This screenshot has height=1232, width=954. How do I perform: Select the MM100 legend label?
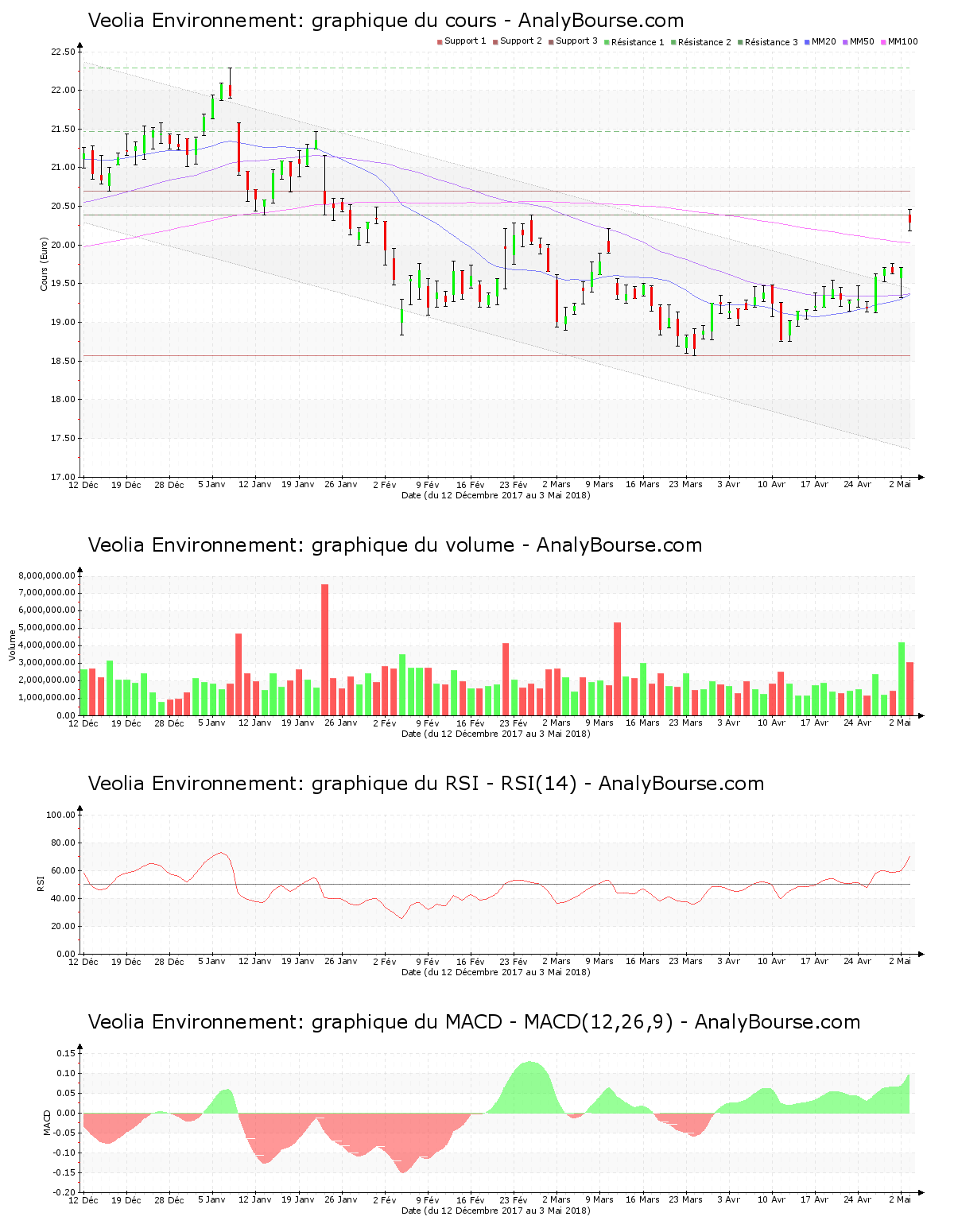(903, 41)
